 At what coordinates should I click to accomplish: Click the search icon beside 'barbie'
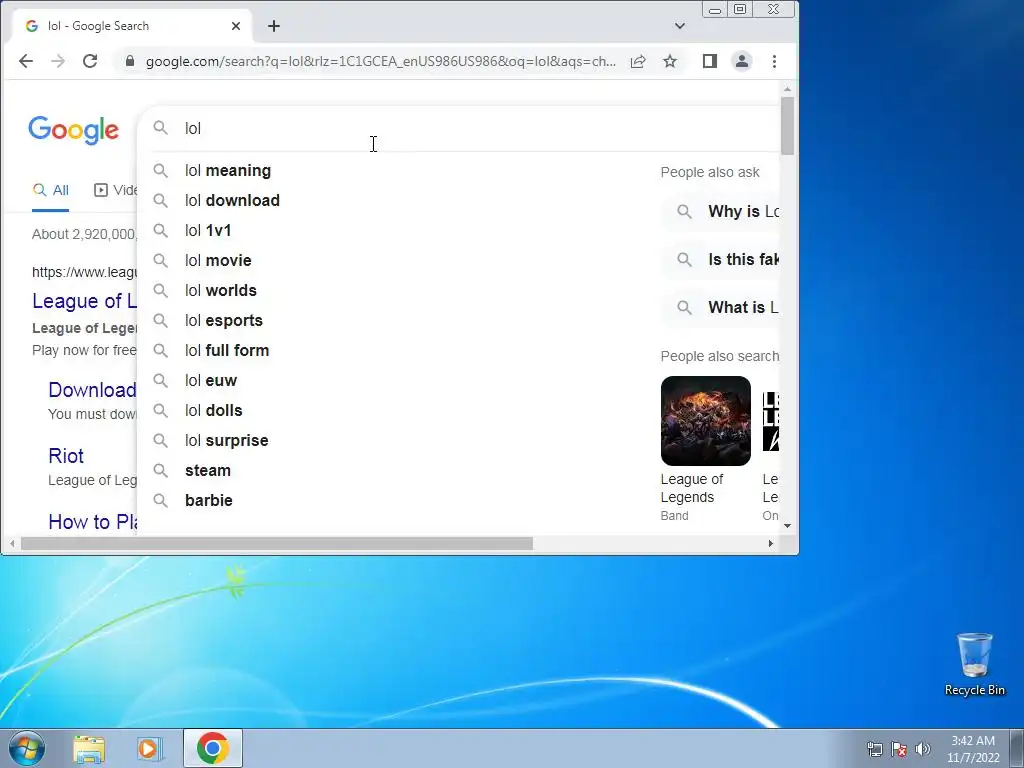point(161,501)
